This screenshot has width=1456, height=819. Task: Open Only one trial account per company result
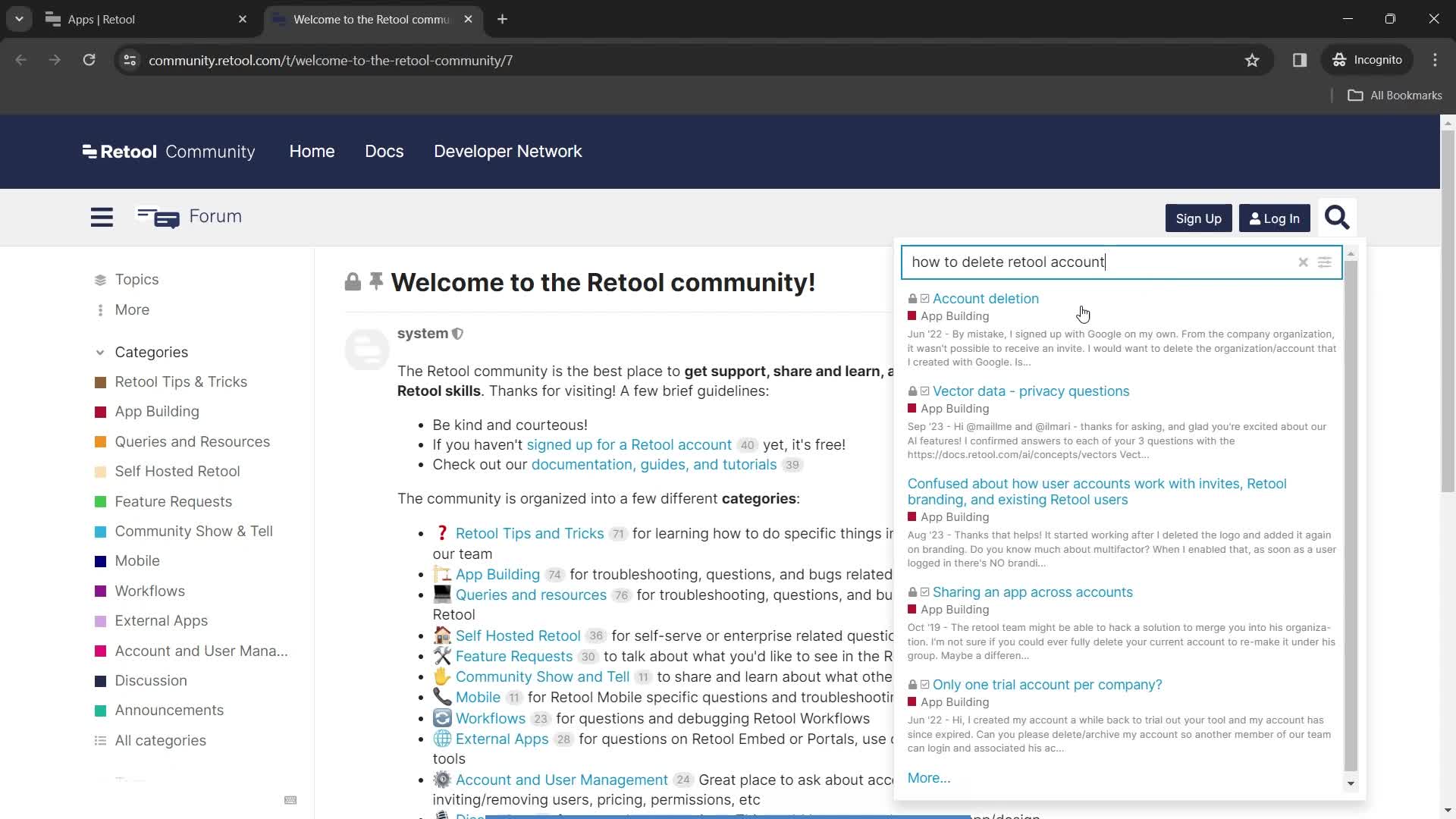[1046, 685]
